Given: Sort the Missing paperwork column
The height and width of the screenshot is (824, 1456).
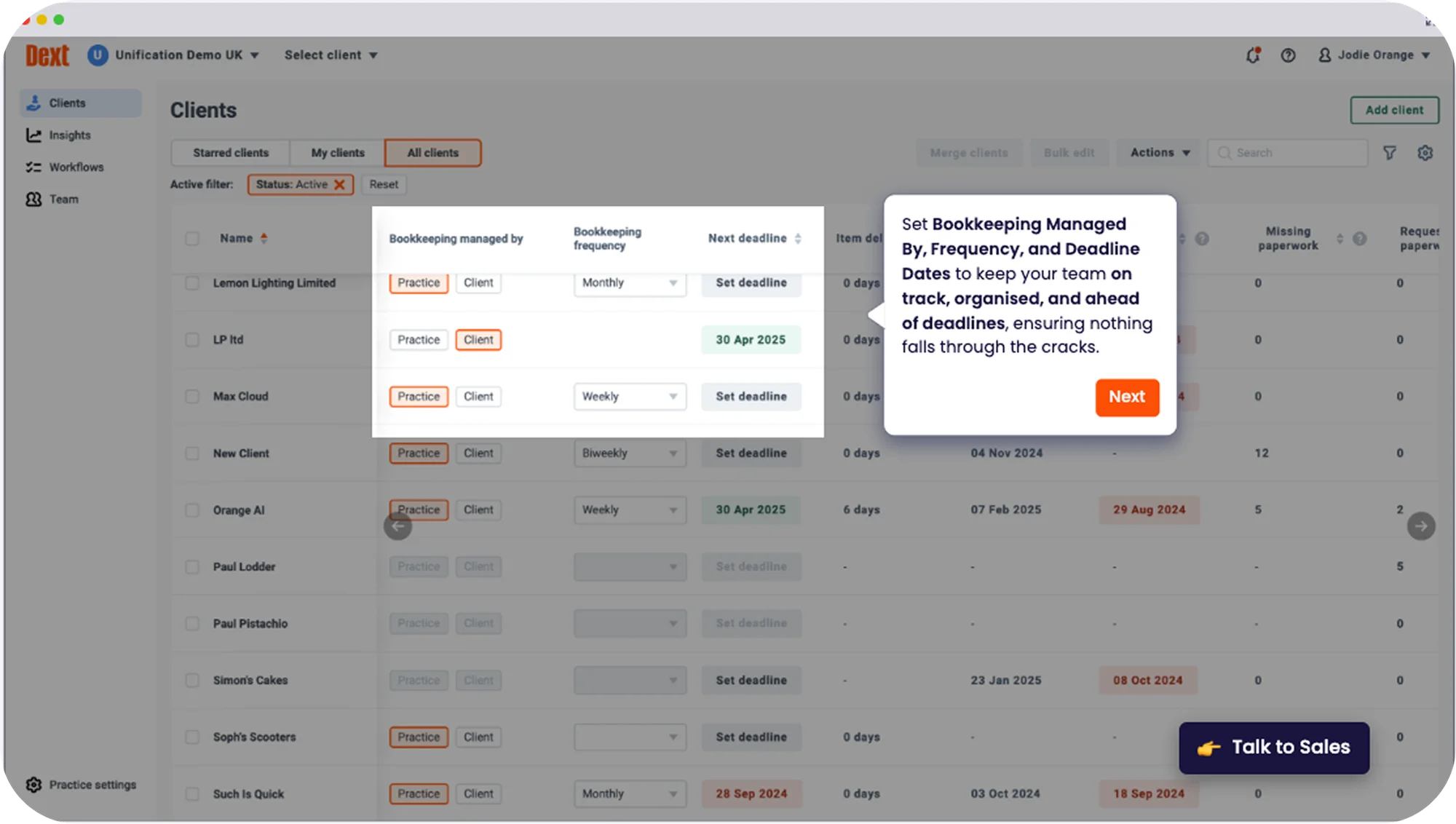Looking at the screenshot, I should 1340,239.
